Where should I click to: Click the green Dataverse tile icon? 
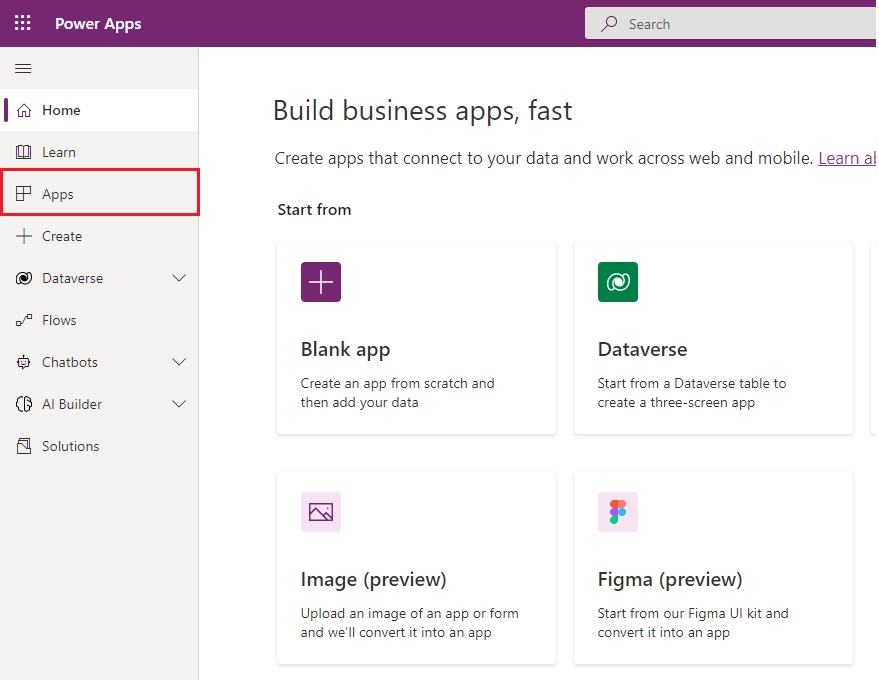click(618, 282)
